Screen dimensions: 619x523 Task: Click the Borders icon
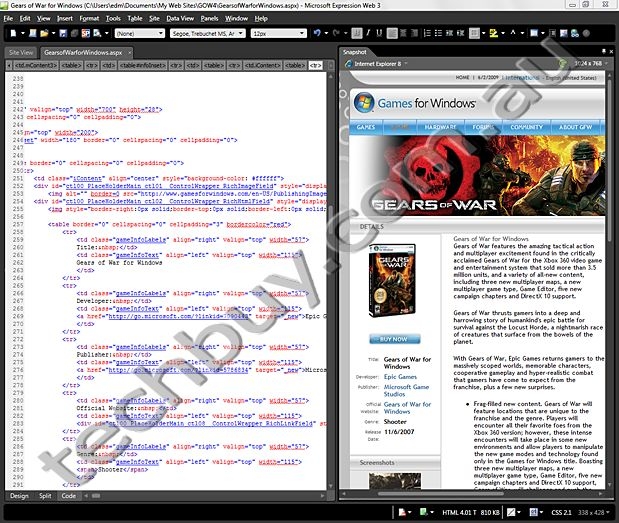[x=474, y=34]
